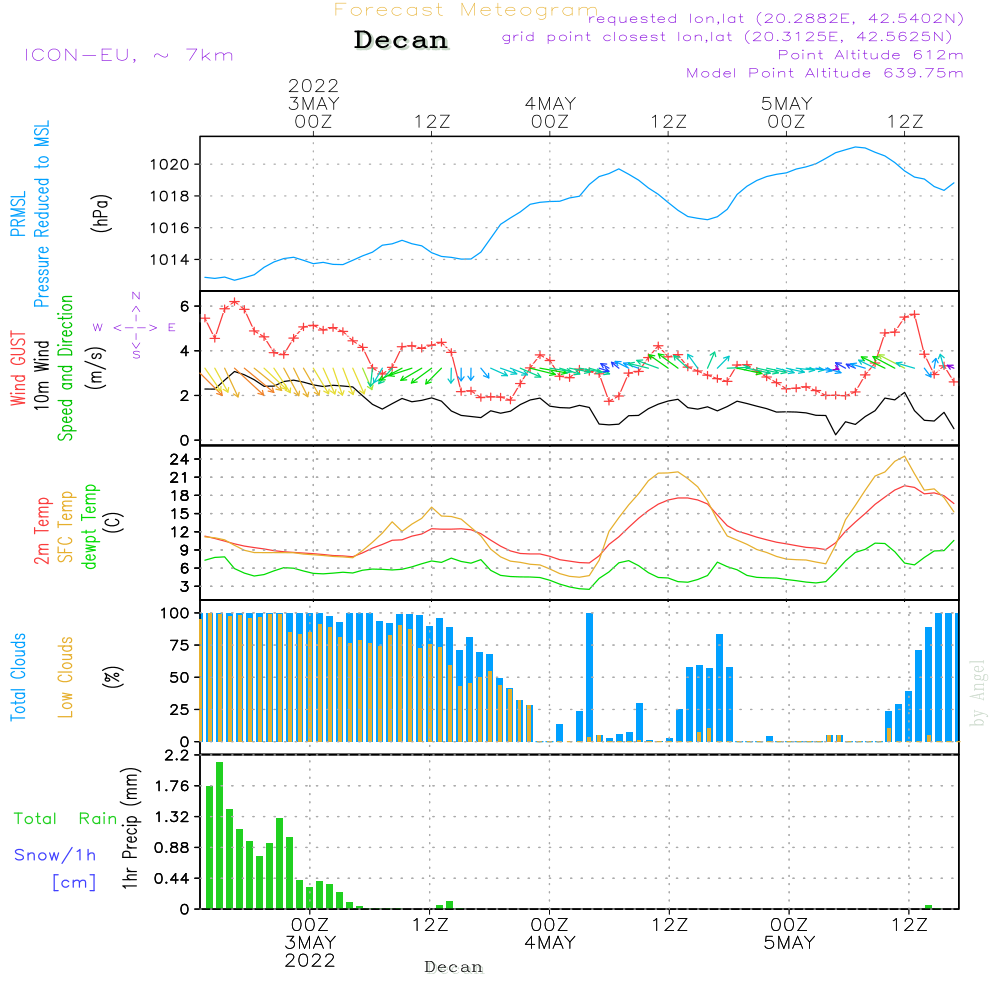Click the cloud axis value 50
The height and width of the screenshot is (1000, 1000).
[179, 678]
